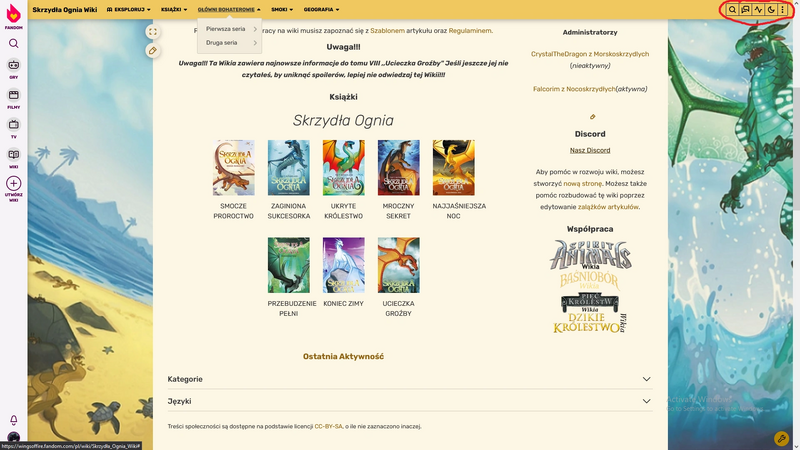Open the Smocze Proroctwo book cover
The width and height of the screenshot is (800, 450).
pyautogui.click(x=234, y=167)
